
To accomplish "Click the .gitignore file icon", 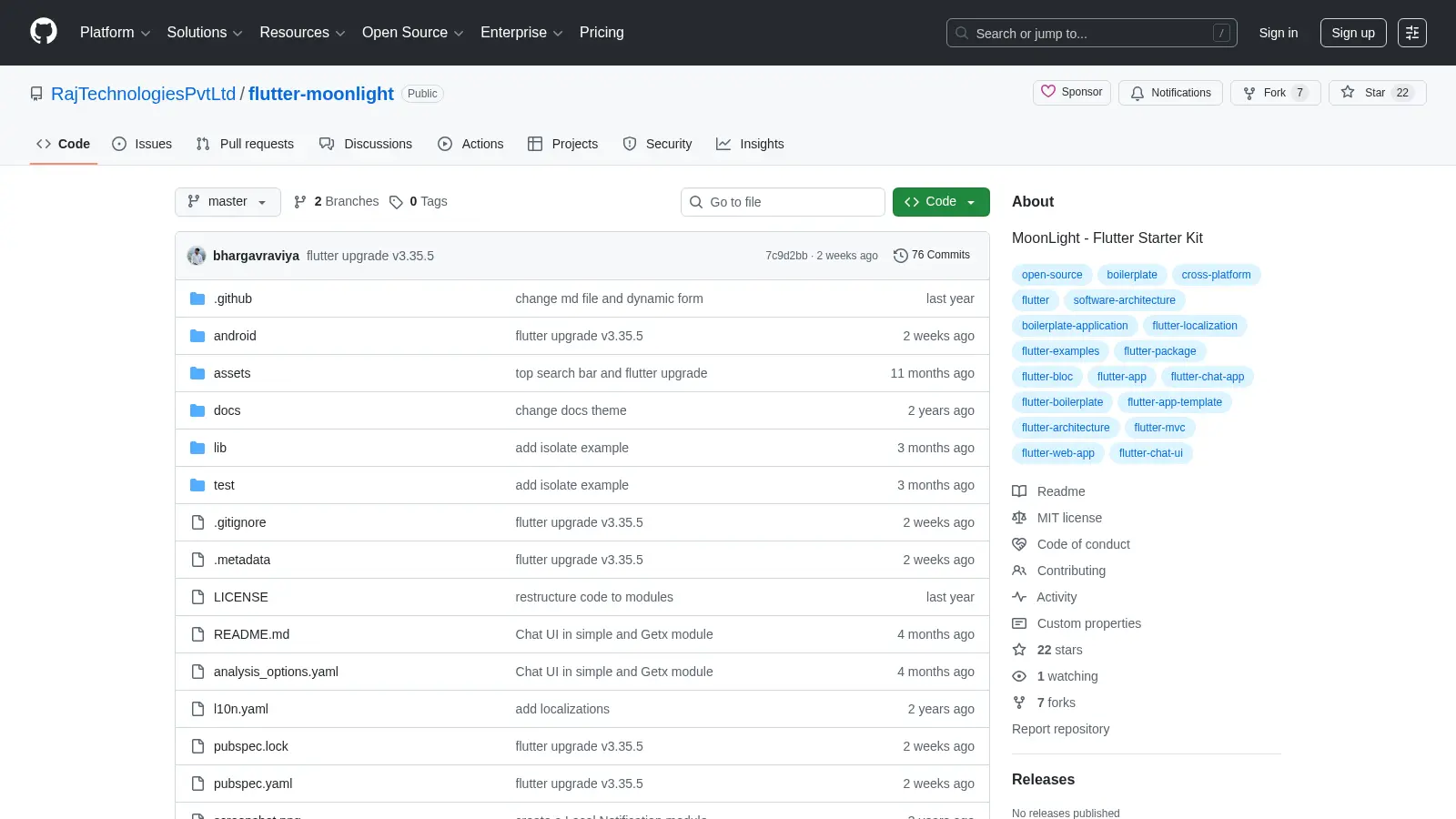I will coord(197,522).
